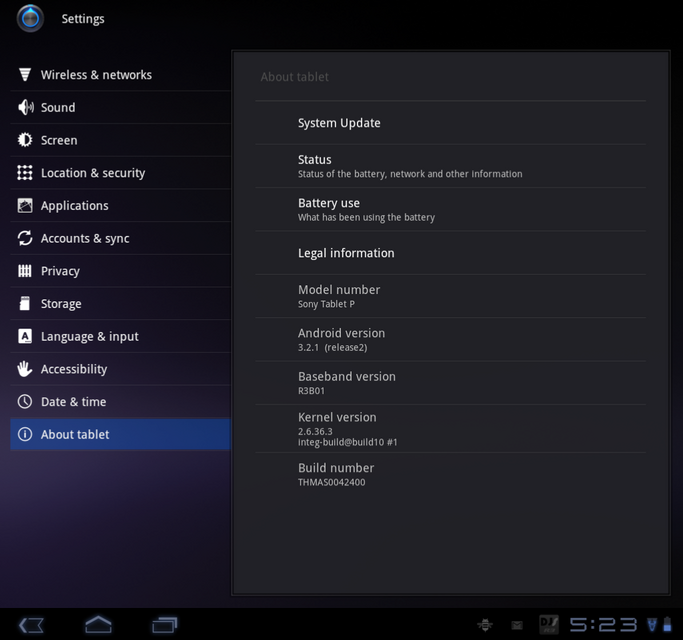Screen dimensions: 683x640
Task: Open Privacy settings
Action: pyautogui.click(x=121, y=271)
